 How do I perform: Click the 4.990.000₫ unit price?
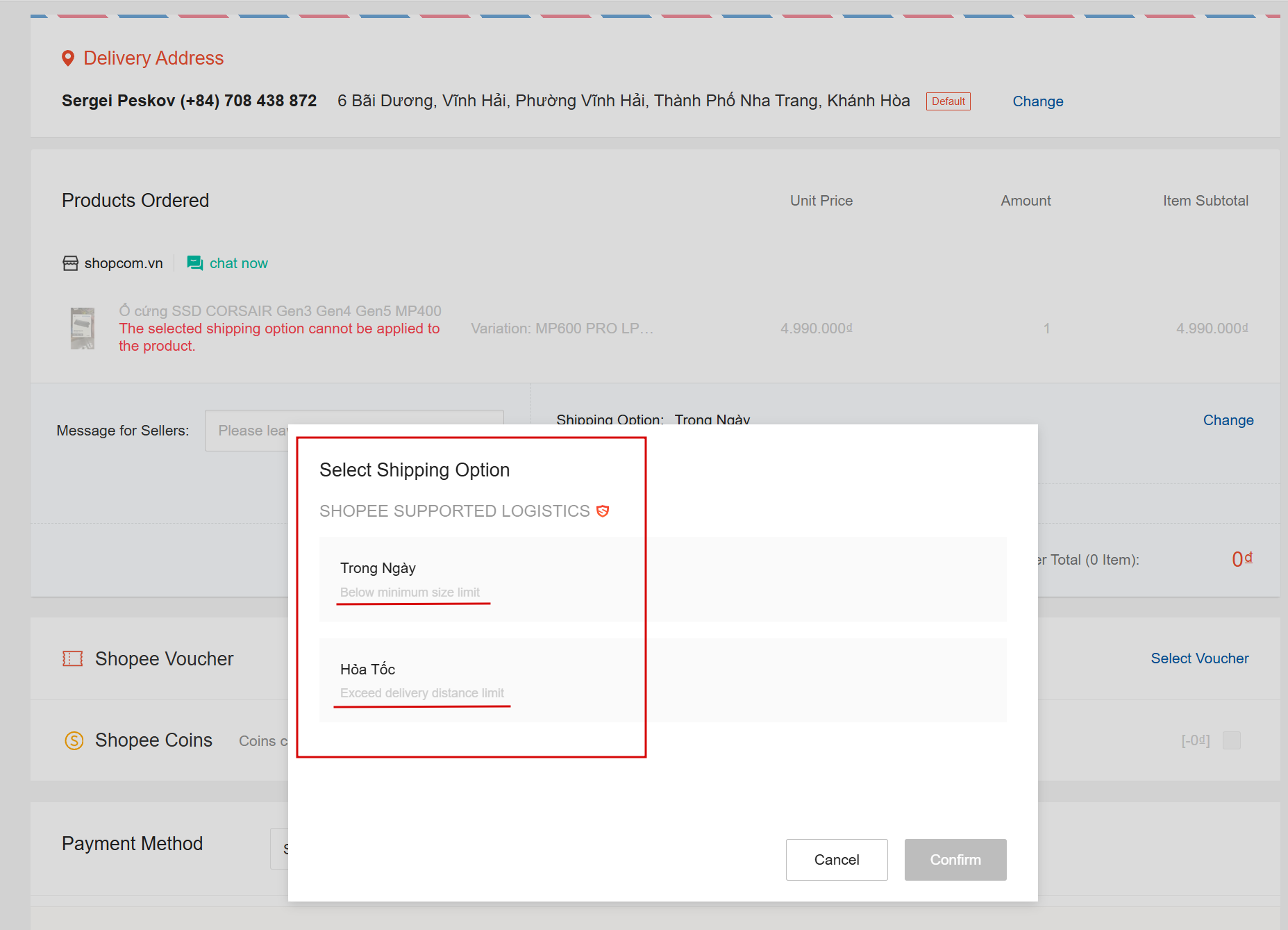(817, 329)
